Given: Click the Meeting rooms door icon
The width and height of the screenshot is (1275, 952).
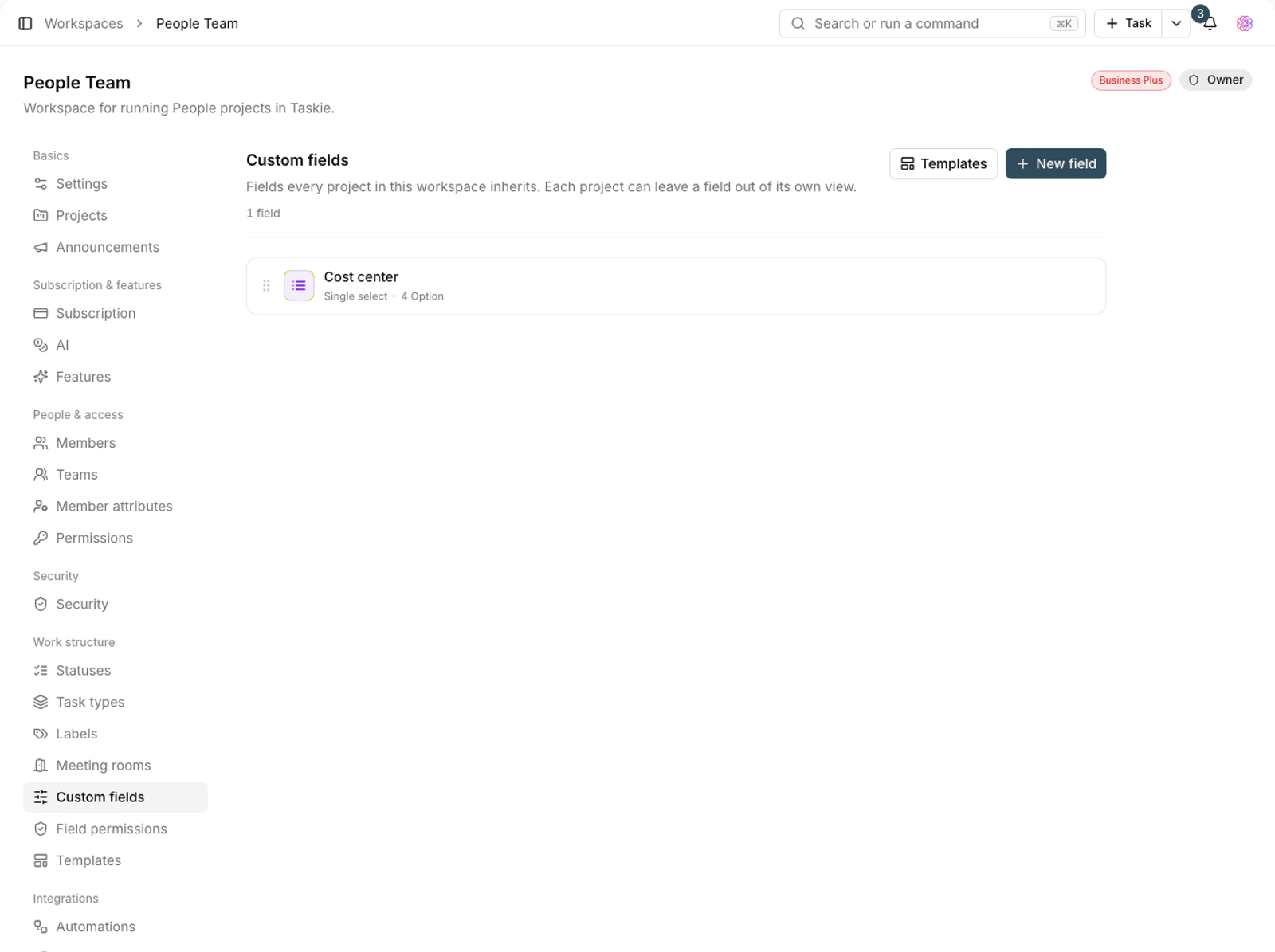Looking at the screenshot, I should [x=41, y=766].
